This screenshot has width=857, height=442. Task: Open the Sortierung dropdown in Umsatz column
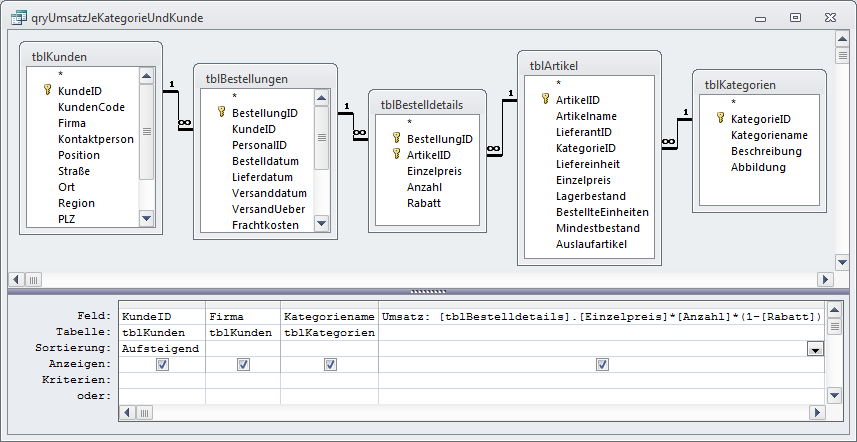815,349
